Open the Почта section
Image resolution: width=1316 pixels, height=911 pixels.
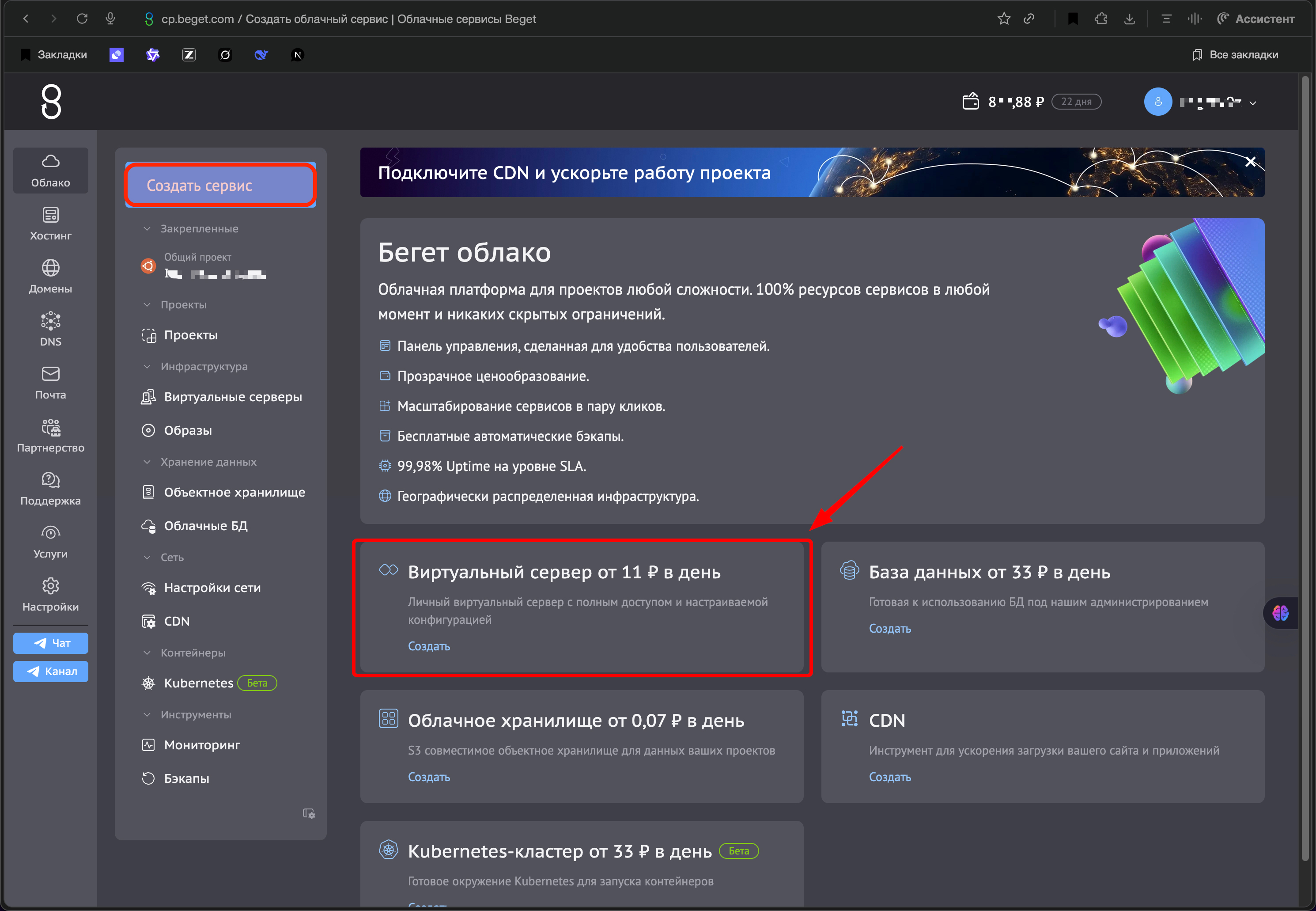pos(51,383)
